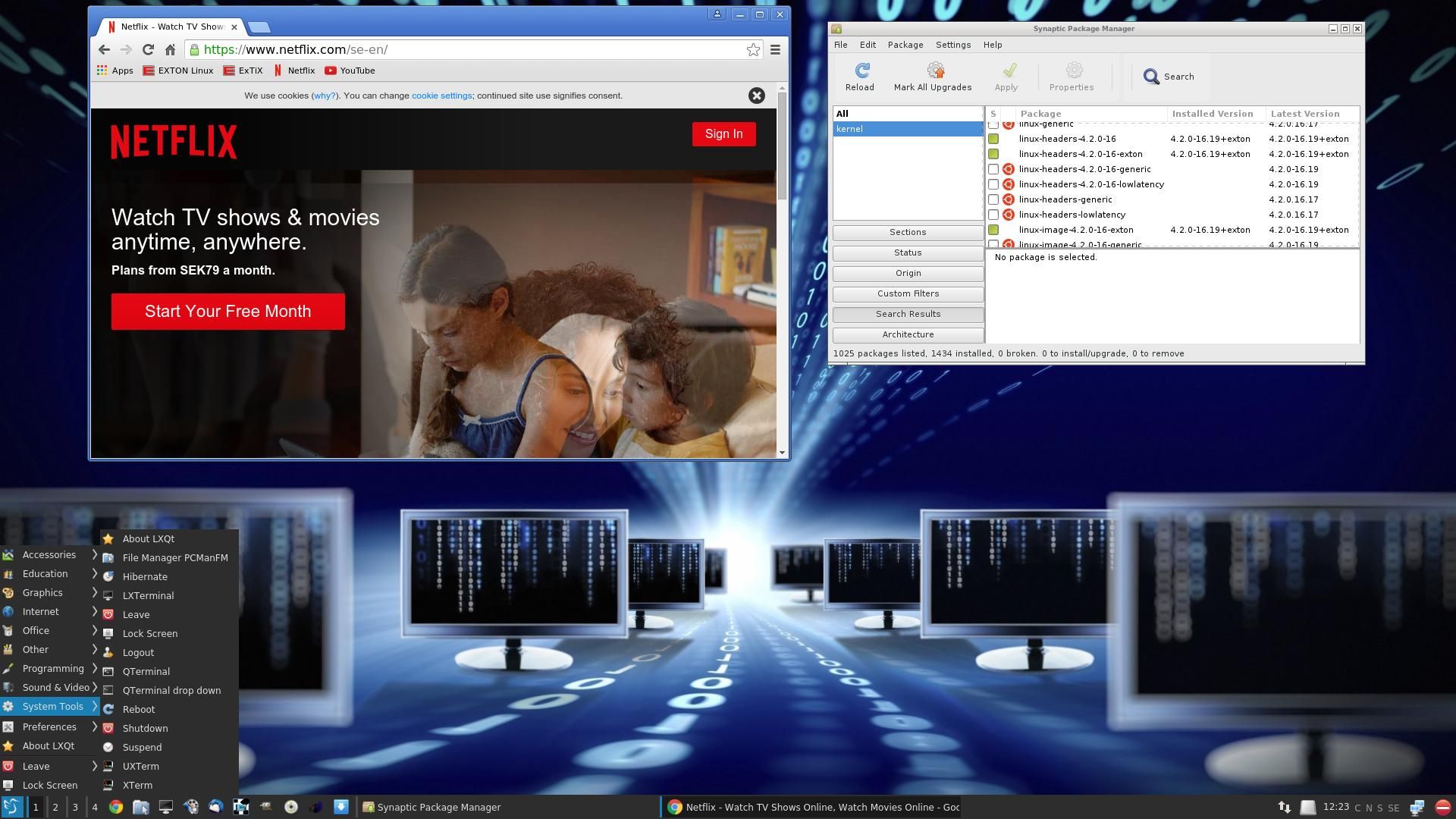
Task: Expand the Programming submenu arrow
Action: (95, 668)
